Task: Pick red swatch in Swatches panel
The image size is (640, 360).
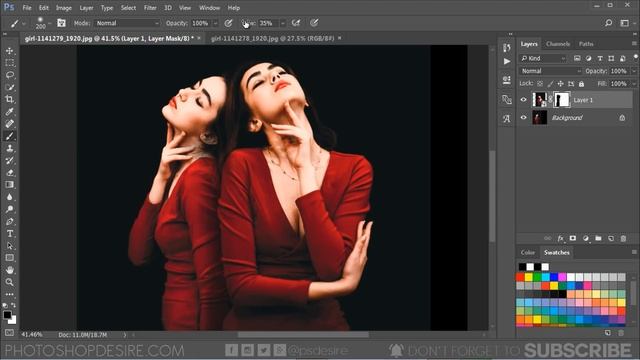Action: point(520,278)
